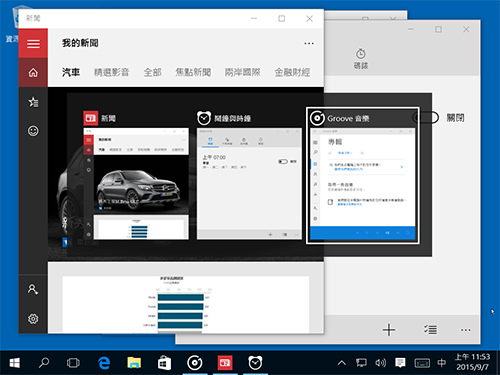Screen dimensions: 500x375
Task: Open the 兩岸國際 tab
Action: click(242, 72)
